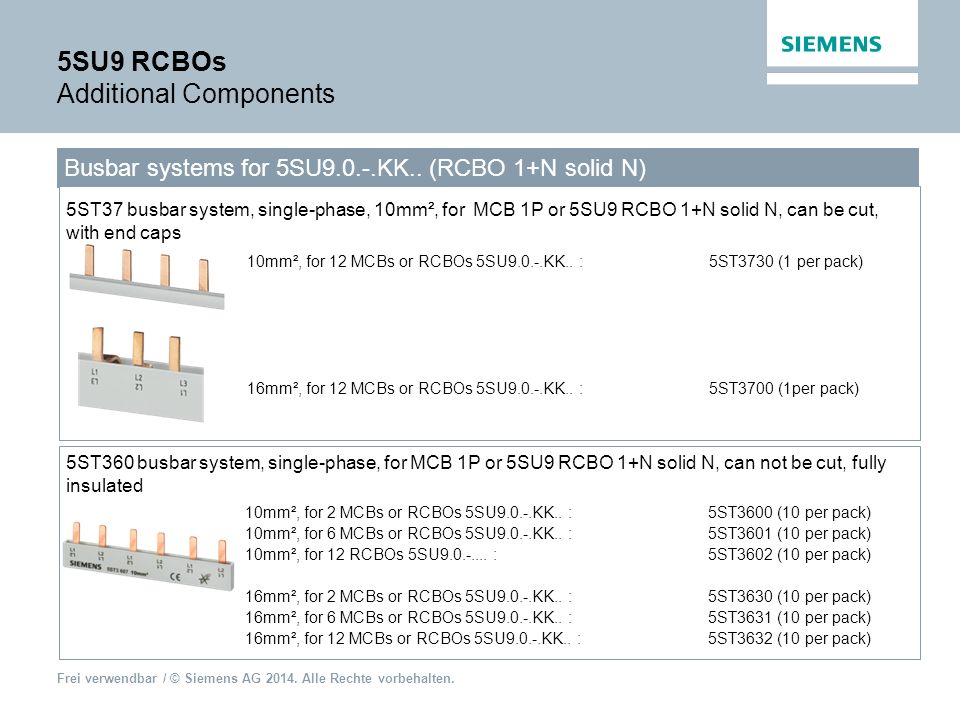960x720 pixels.
Task: Click the Siemens AG 2014 copyright footer
Action: [x=256, y=678]
